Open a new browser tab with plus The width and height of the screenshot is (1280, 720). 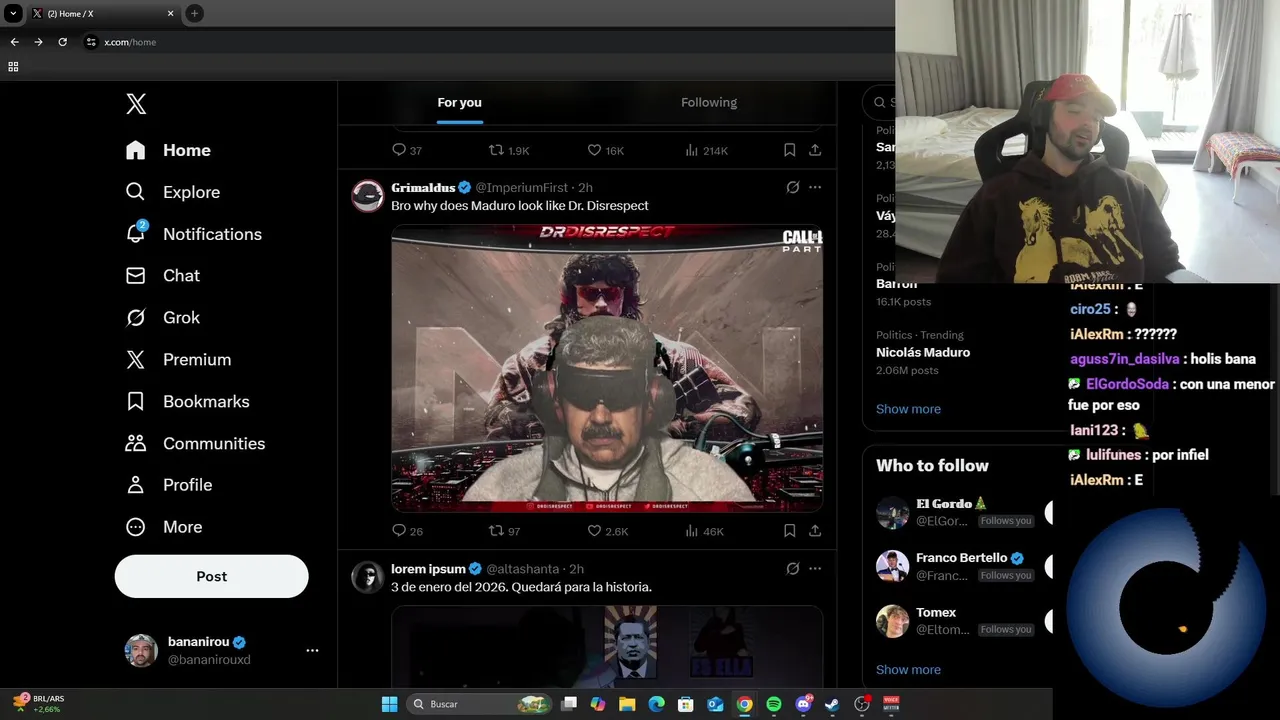click(x=194, y=13)
